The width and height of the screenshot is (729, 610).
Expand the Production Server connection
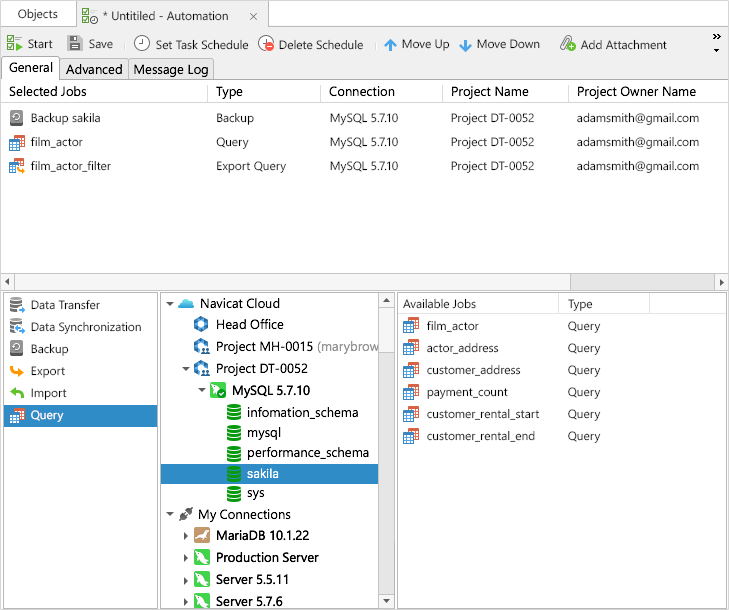click(x=186, y=557)
